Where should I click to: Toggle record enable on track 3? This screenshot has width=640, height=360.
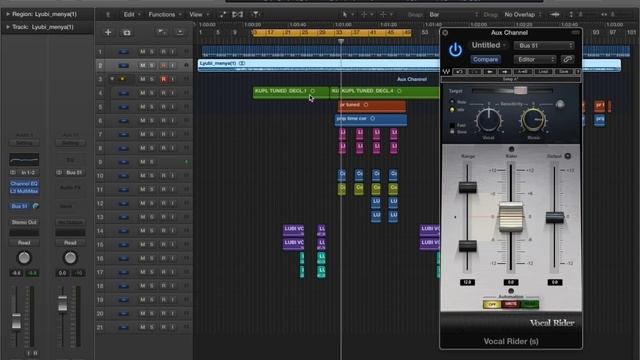coord(164,79)
